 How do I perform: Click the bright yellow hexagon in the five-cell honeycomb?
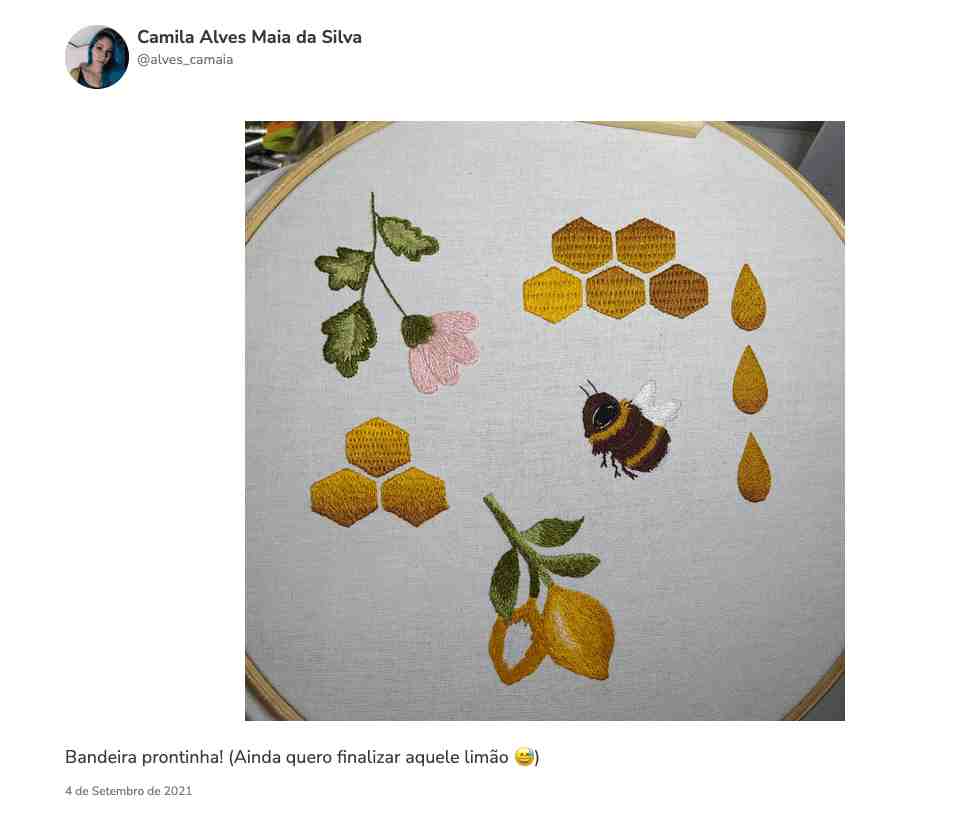click(552, 294)
